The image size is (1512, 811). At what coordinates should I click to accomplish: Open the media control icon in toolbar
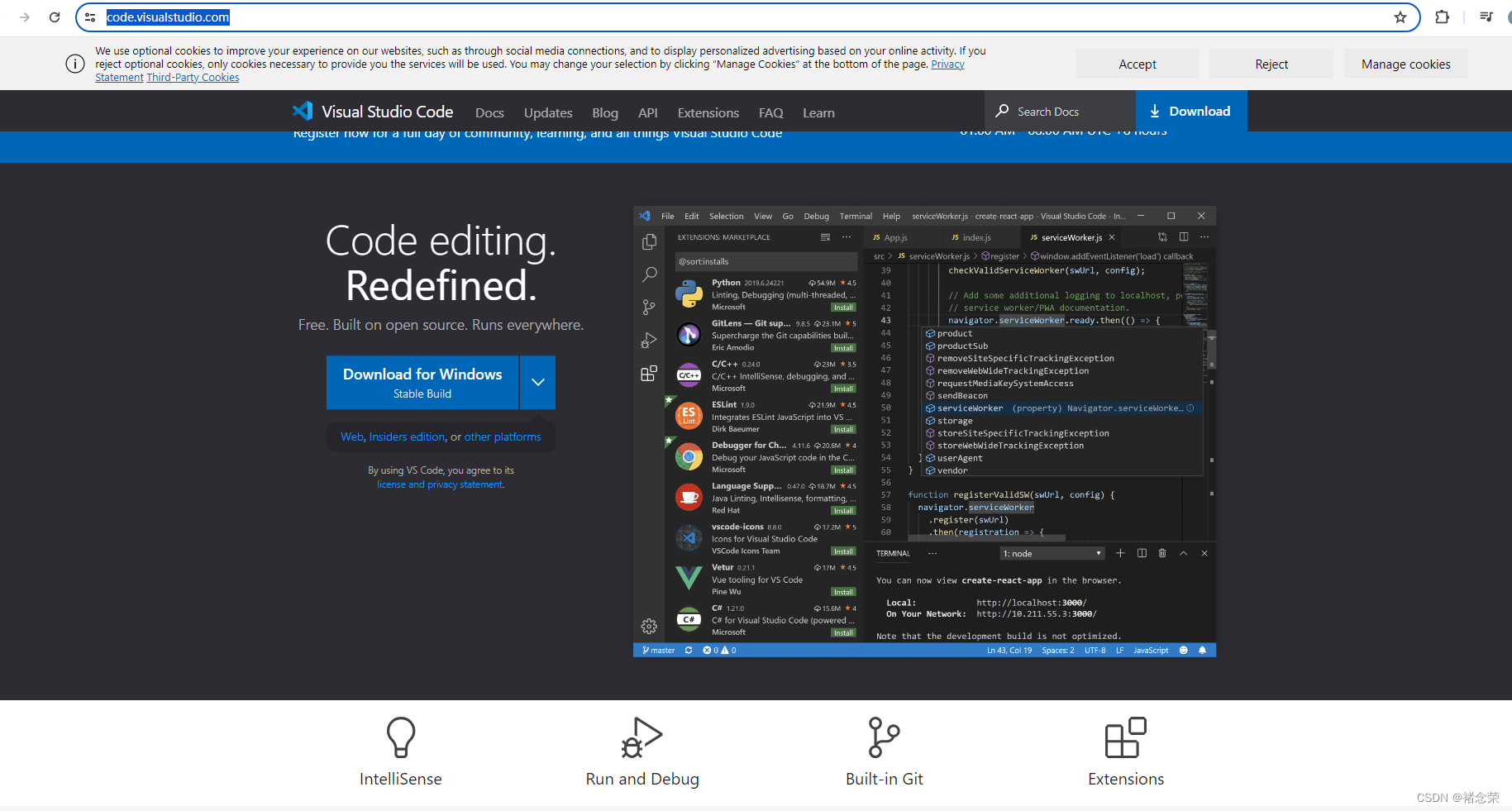click(1486, 17)
